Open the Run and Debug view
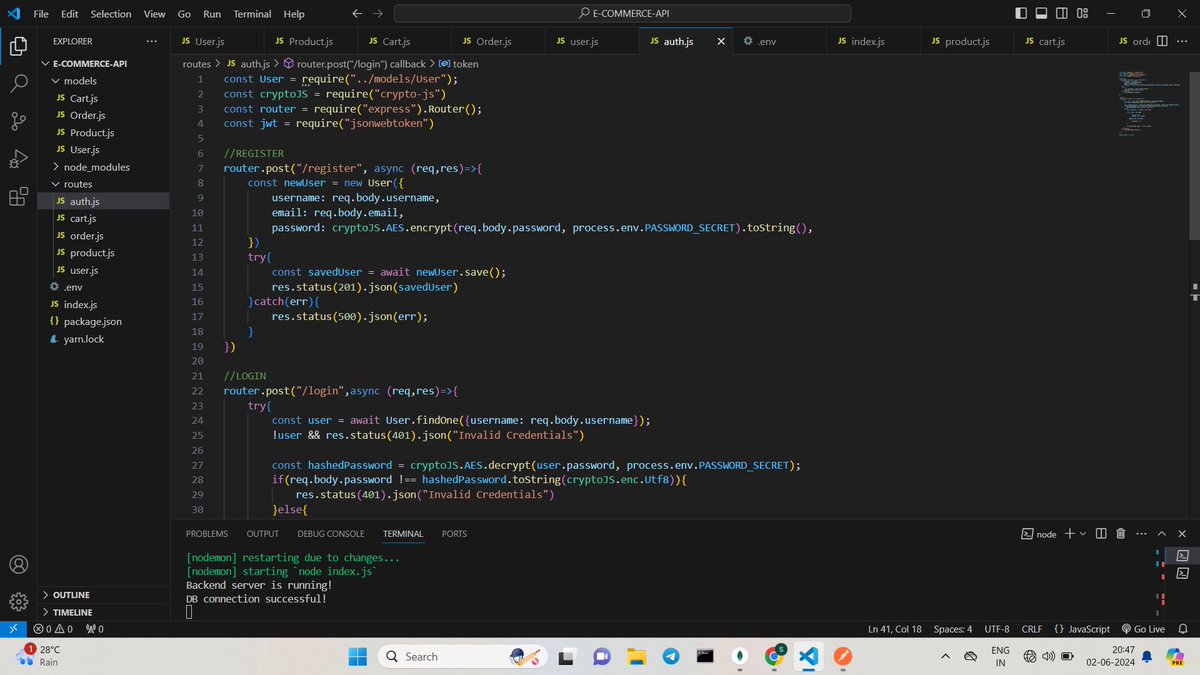The height and width of the screenshot is (675, 1200). point(18,158)
